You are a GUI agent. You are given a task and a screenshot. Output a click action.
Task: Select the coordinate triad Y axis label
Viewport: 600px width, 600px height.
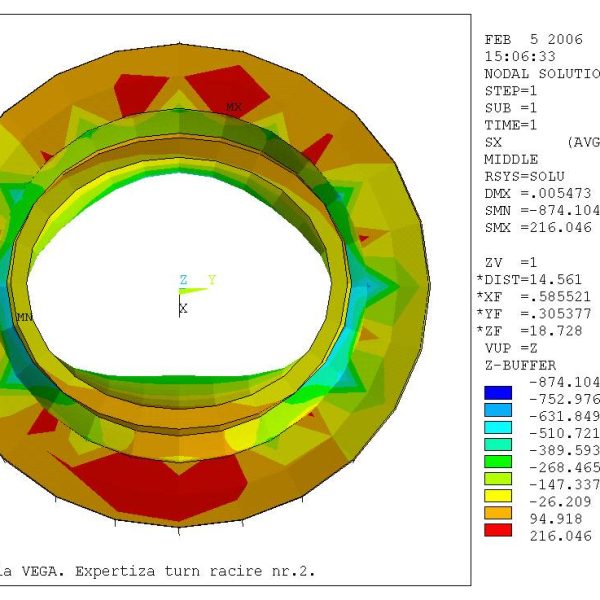pyautogui.click(x=211, y=280)
